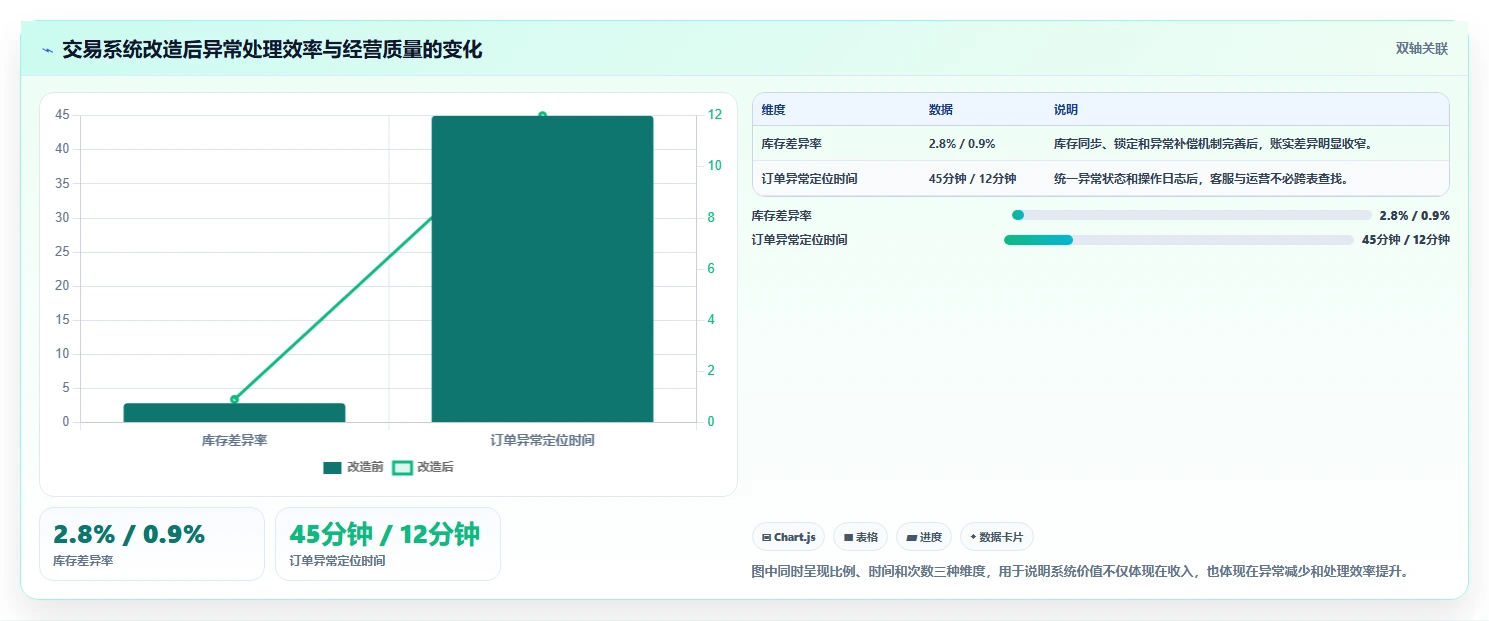Open the 45分钟 / 12分钟 data card
This screenshot has height=621, width=1489.
[x=388, y=544]
